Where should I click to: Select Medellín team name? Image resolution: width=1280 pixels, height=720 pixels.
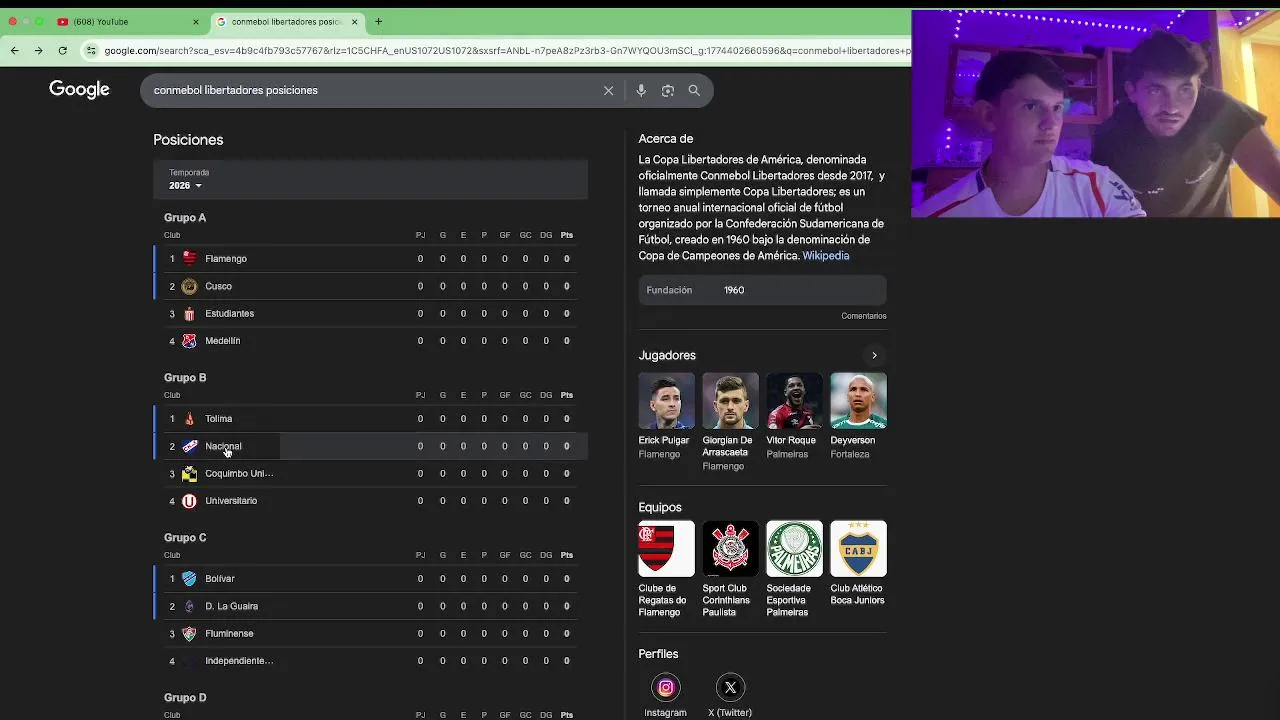tap(222, 340)
